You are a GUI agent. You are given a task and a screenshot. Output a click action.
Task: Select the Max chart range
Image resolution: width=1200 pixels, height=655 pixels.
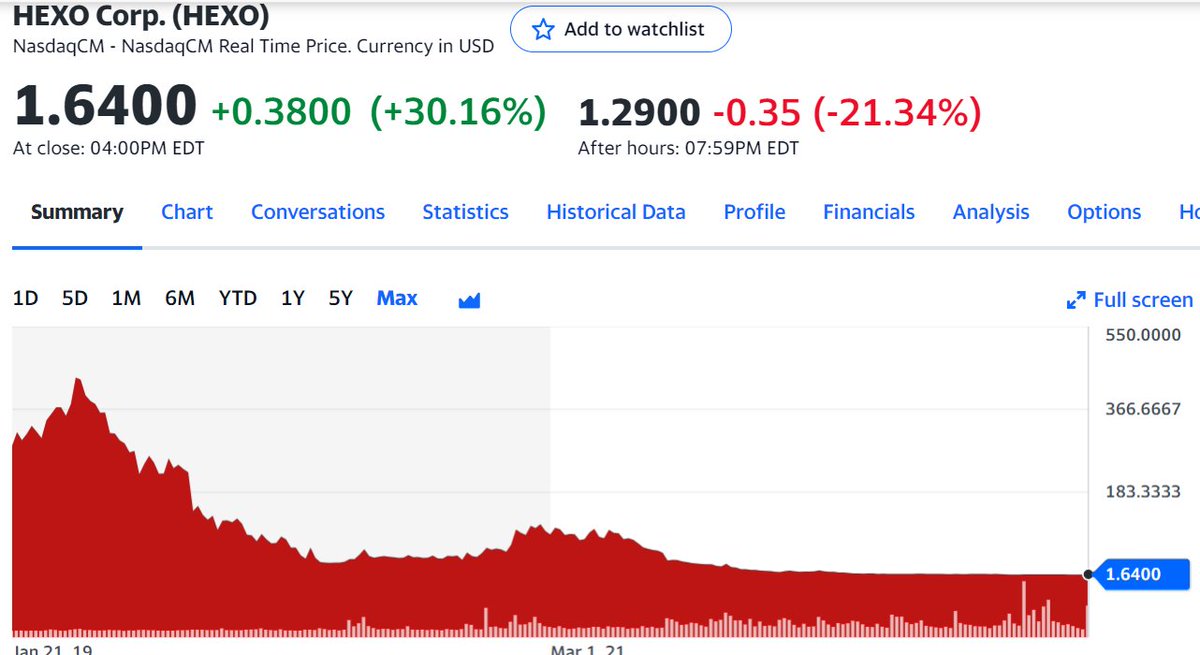click(397, 298)
